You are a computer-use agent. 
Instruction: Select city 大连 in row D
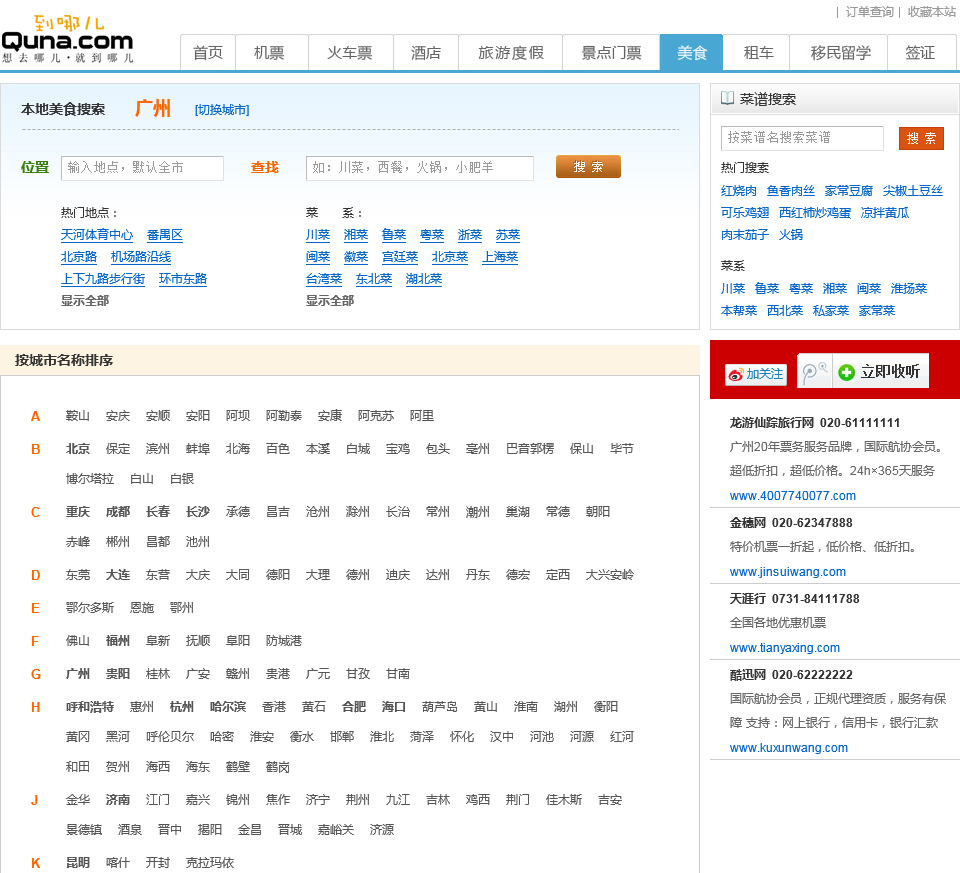118,575
